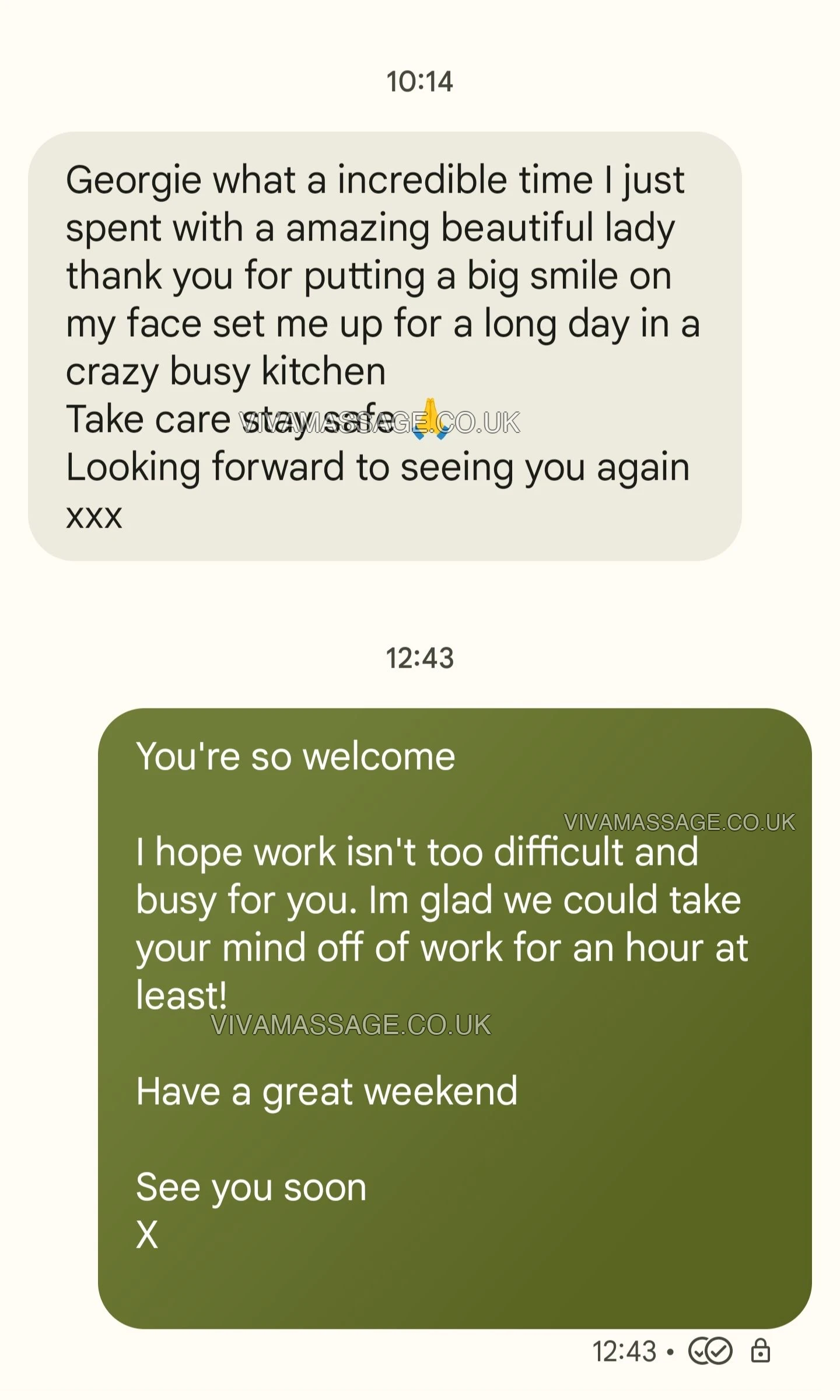840x1400 pixels.
Task: Click the single "X" in green bubble
Action: click(x=147, y=1234)
